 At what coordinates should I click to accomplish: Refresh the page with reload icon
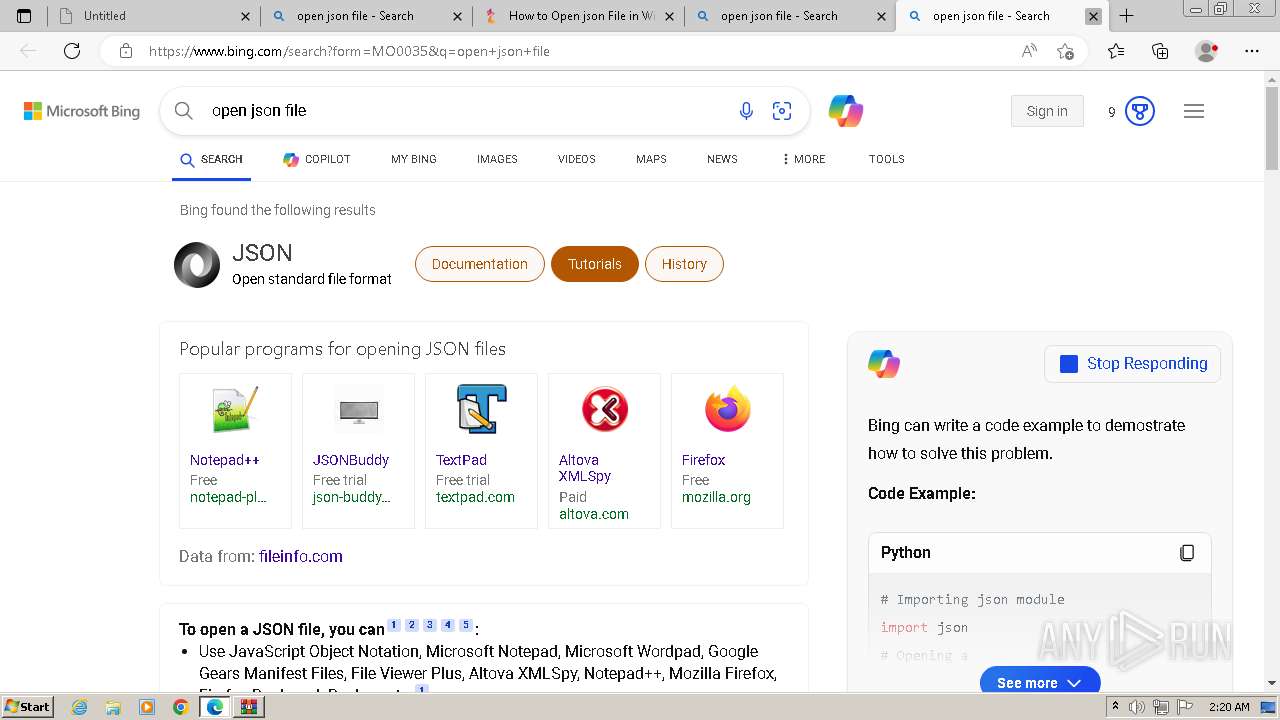[x=72, y=51]
